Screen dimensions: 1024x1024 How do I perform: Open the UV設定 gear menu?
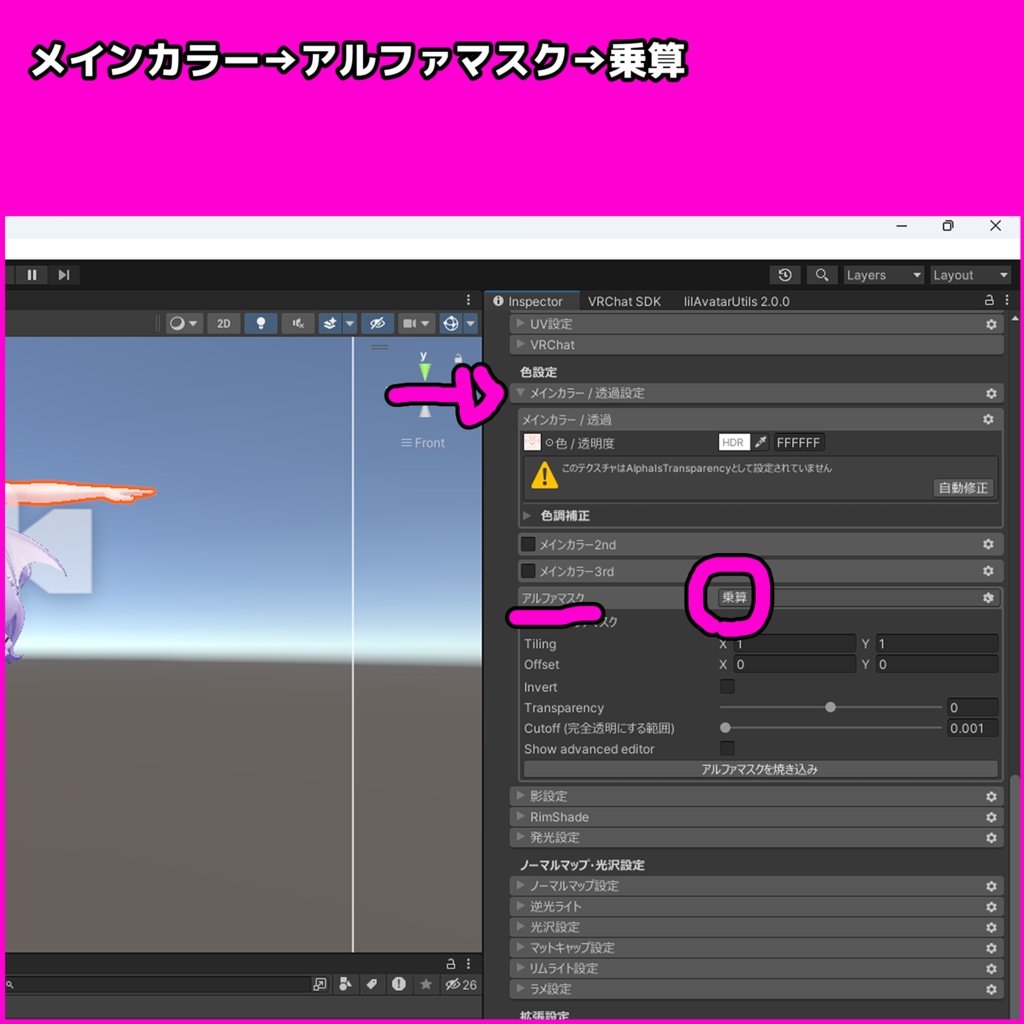pos(991,324)
